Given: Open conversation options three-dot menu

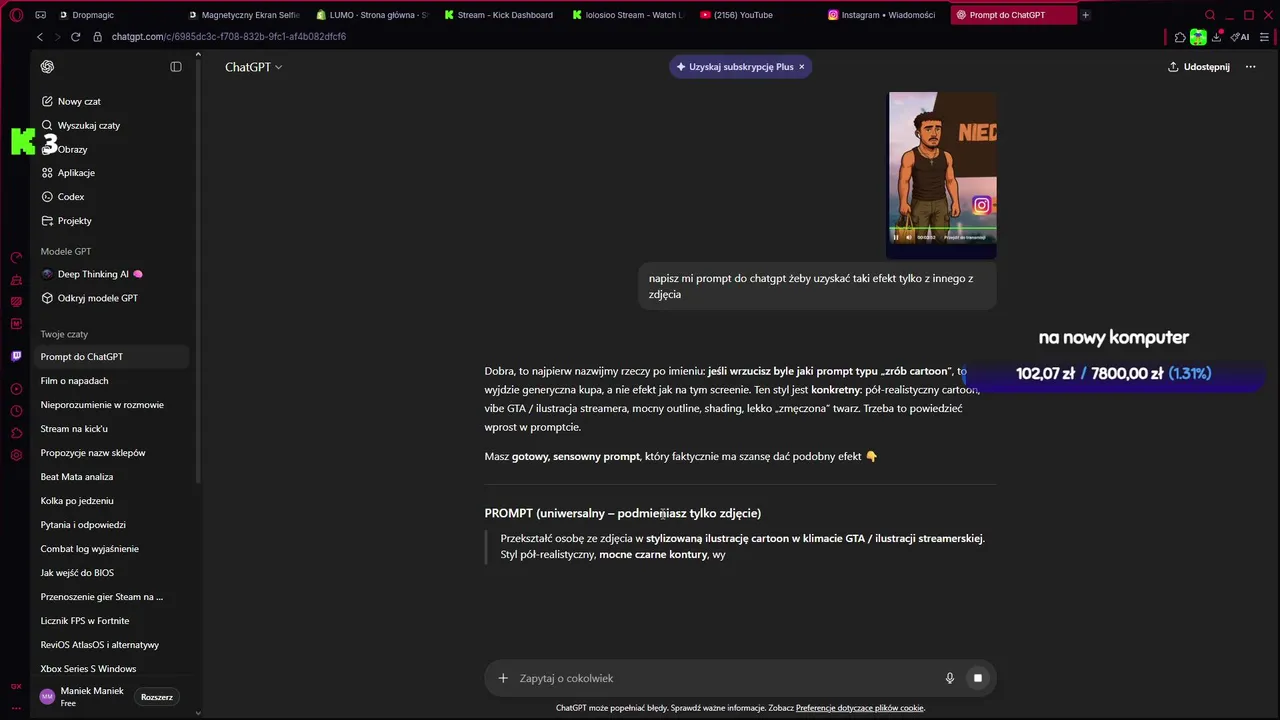Looking at the screenshot, I should click(x=1250, y=67).
